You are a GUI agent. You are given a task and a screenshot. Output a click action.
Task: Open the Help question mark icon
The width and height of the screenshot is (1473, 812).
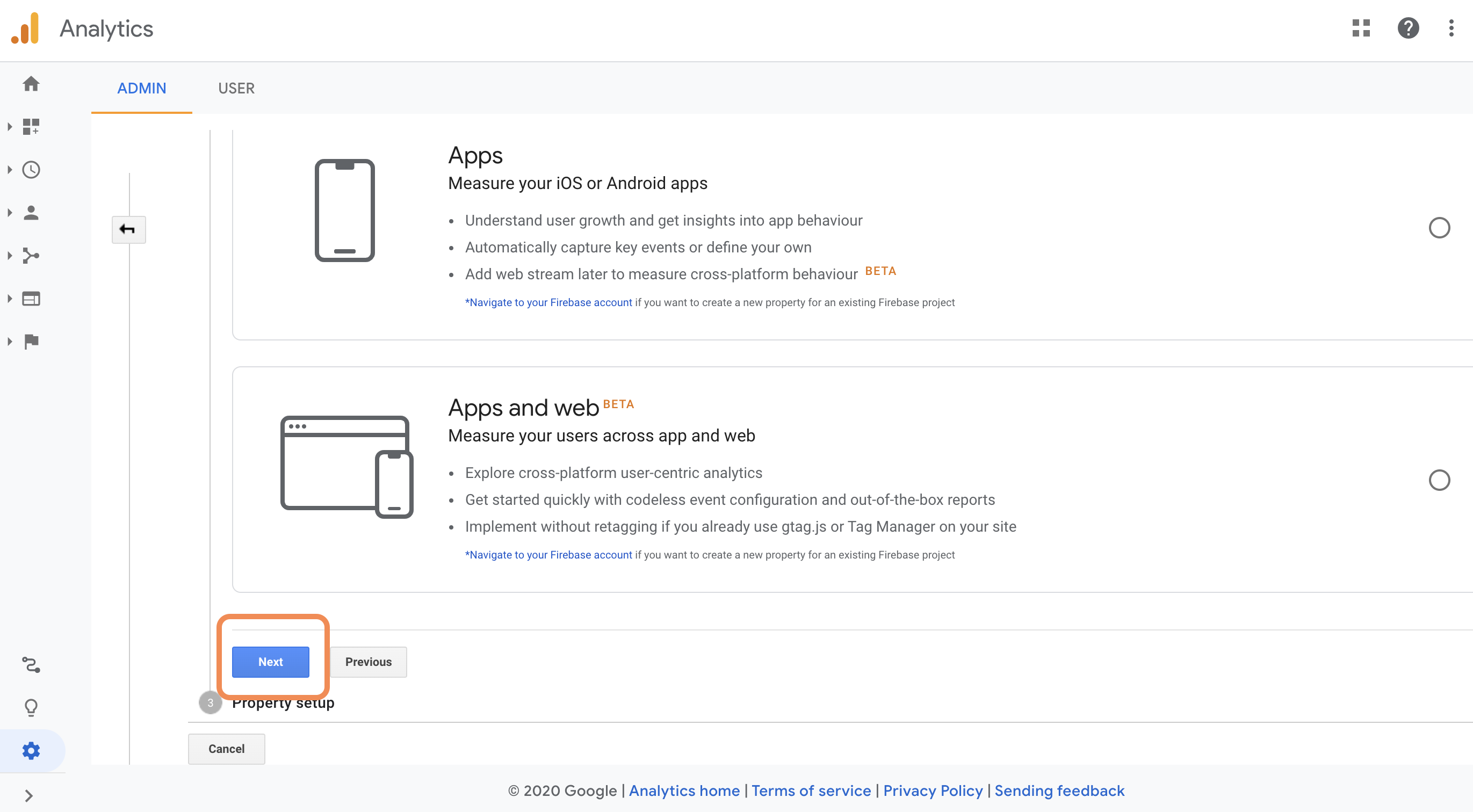(1408, 28)
